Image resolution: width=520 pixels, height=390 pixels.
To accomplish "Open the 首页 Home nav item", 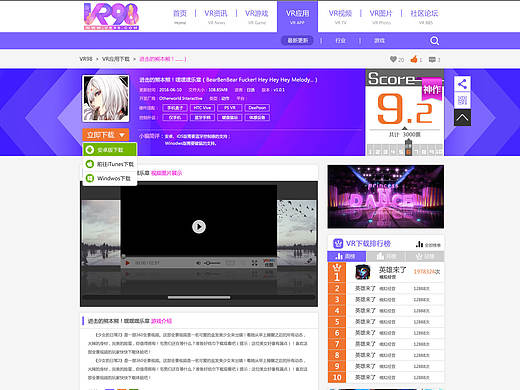I will tap(180, 16).
